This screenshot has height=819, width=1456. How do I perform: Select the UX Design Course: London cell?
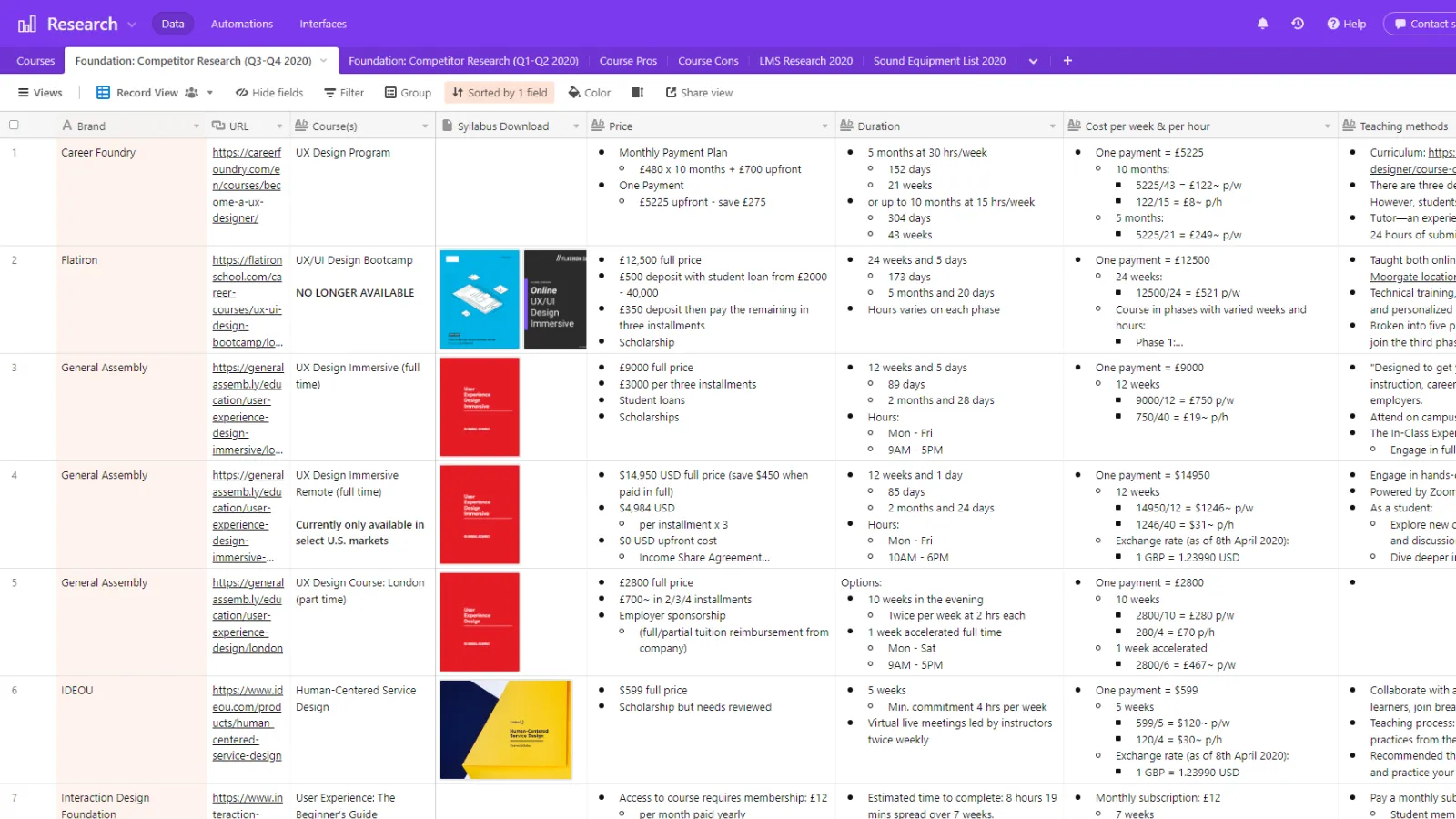[363, 622]
